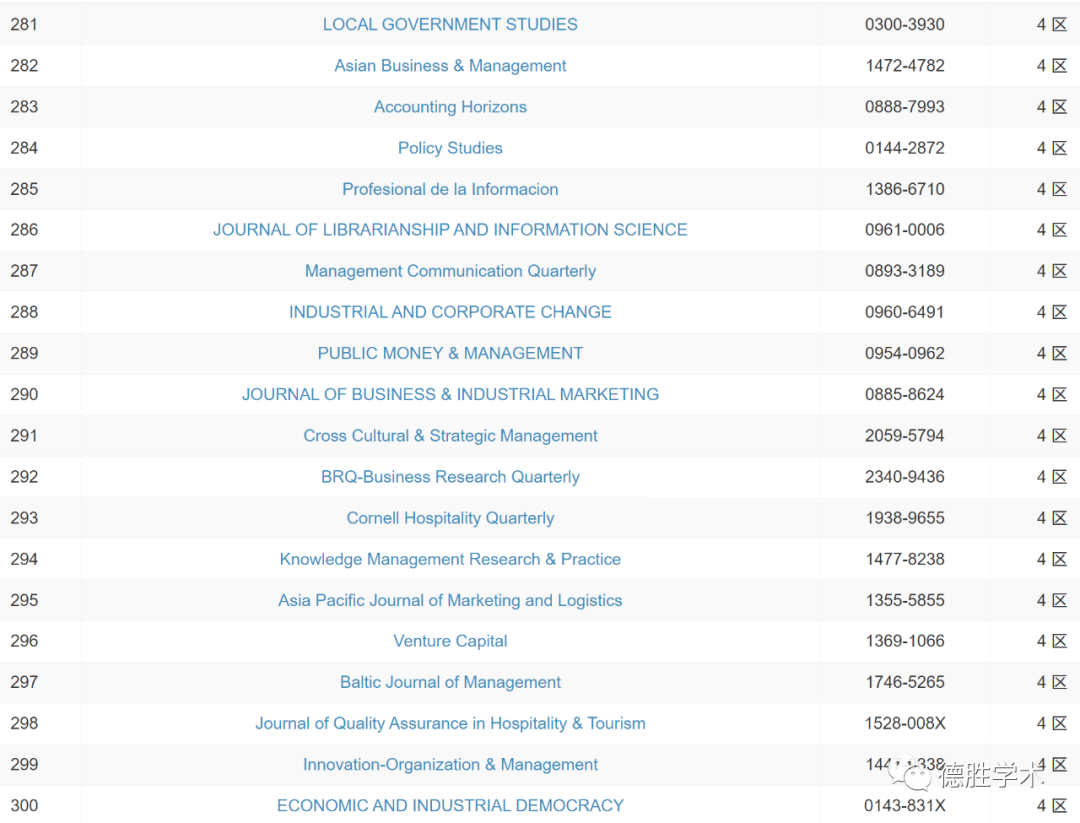Viewport: 1080px width, 823px height.
Task: Open PUBLIC MONEY & MANAGEMENT link
Action: pos(450,353)
